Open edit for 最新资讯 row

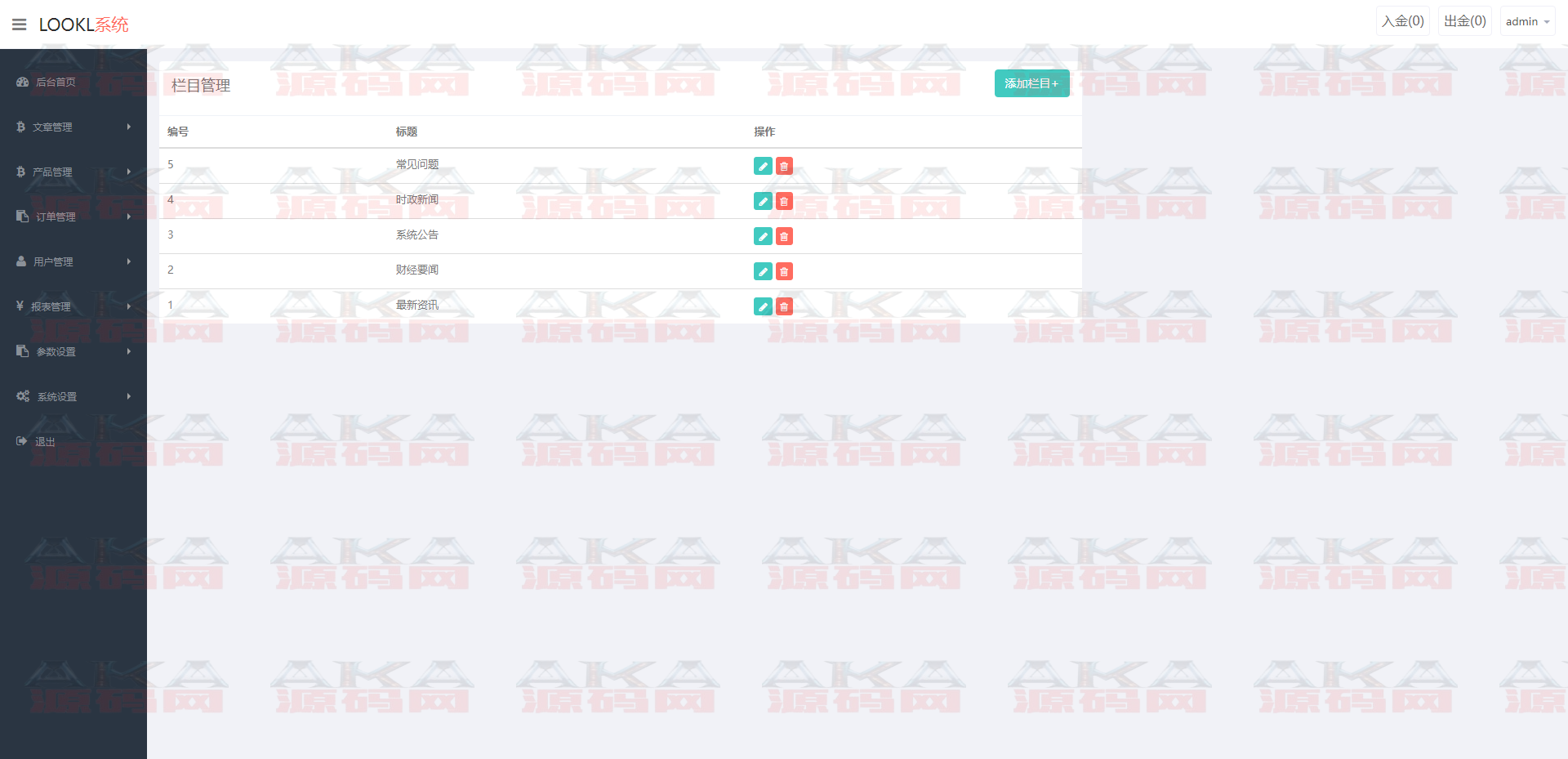(763, 306)
